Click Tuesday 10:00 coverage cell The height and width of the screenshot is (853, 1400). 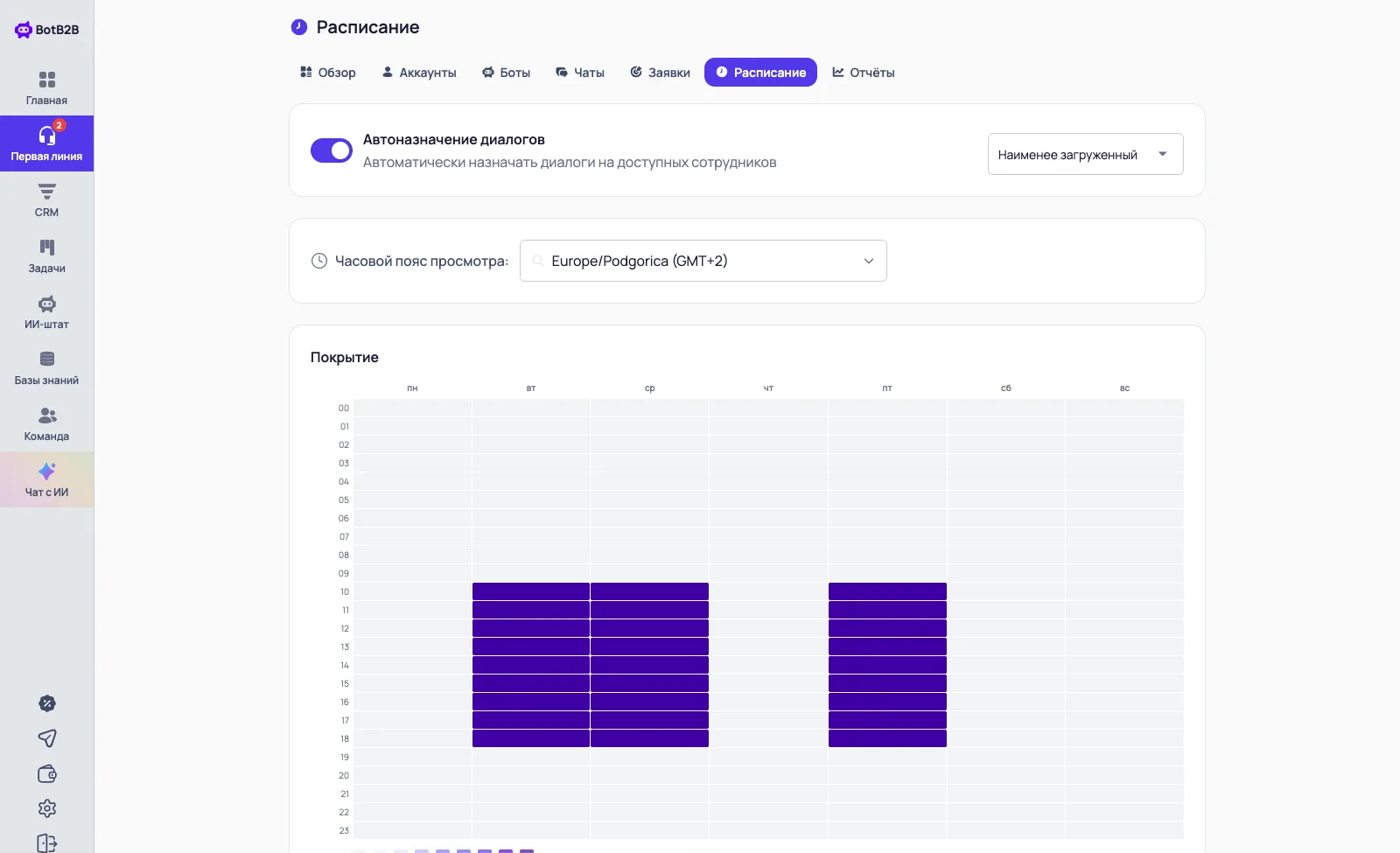(x=531, y=591)
